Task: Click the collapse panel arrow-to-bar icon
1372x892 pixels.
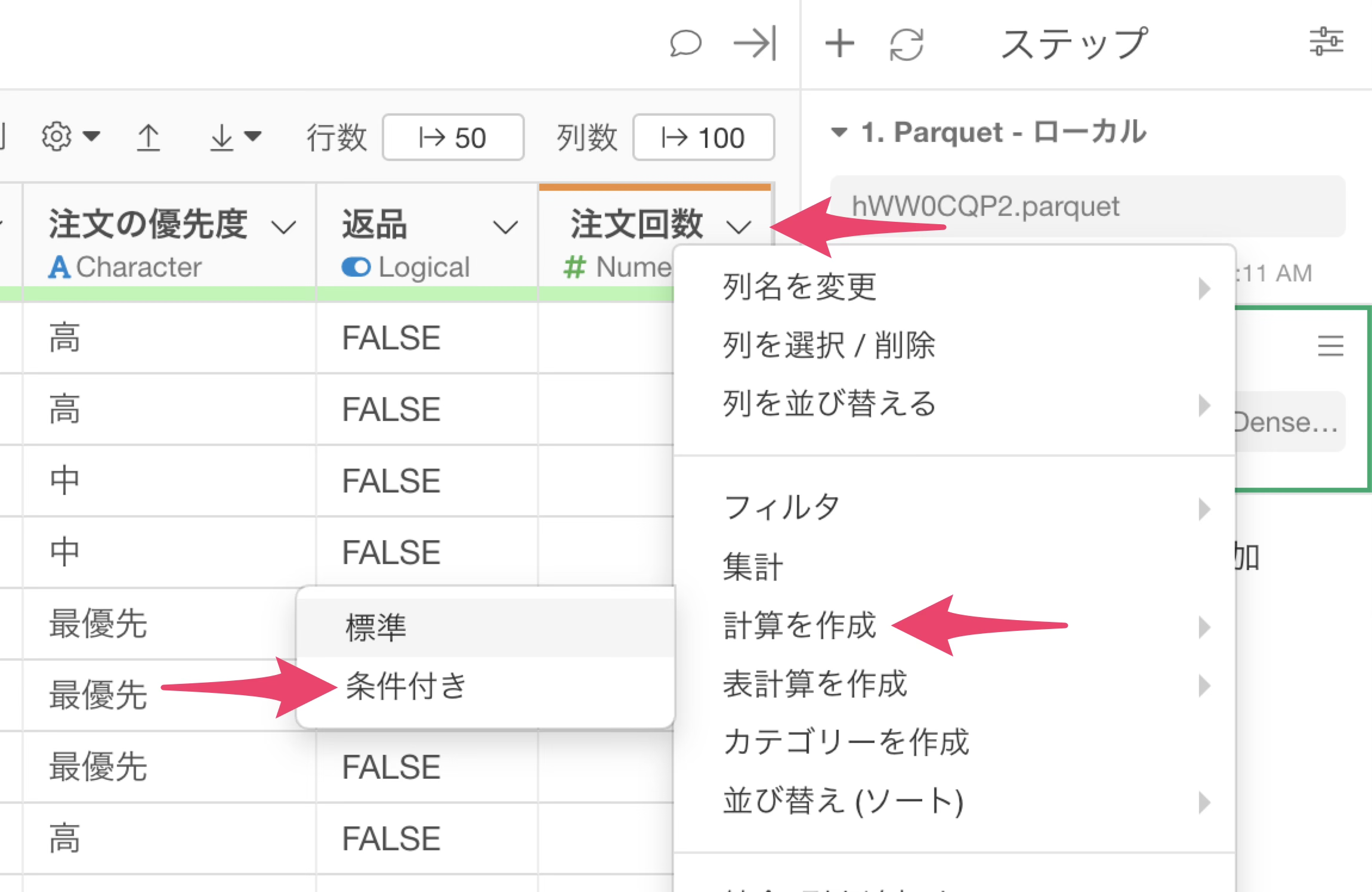Action: pyautogui.click(x=755, y=43)
